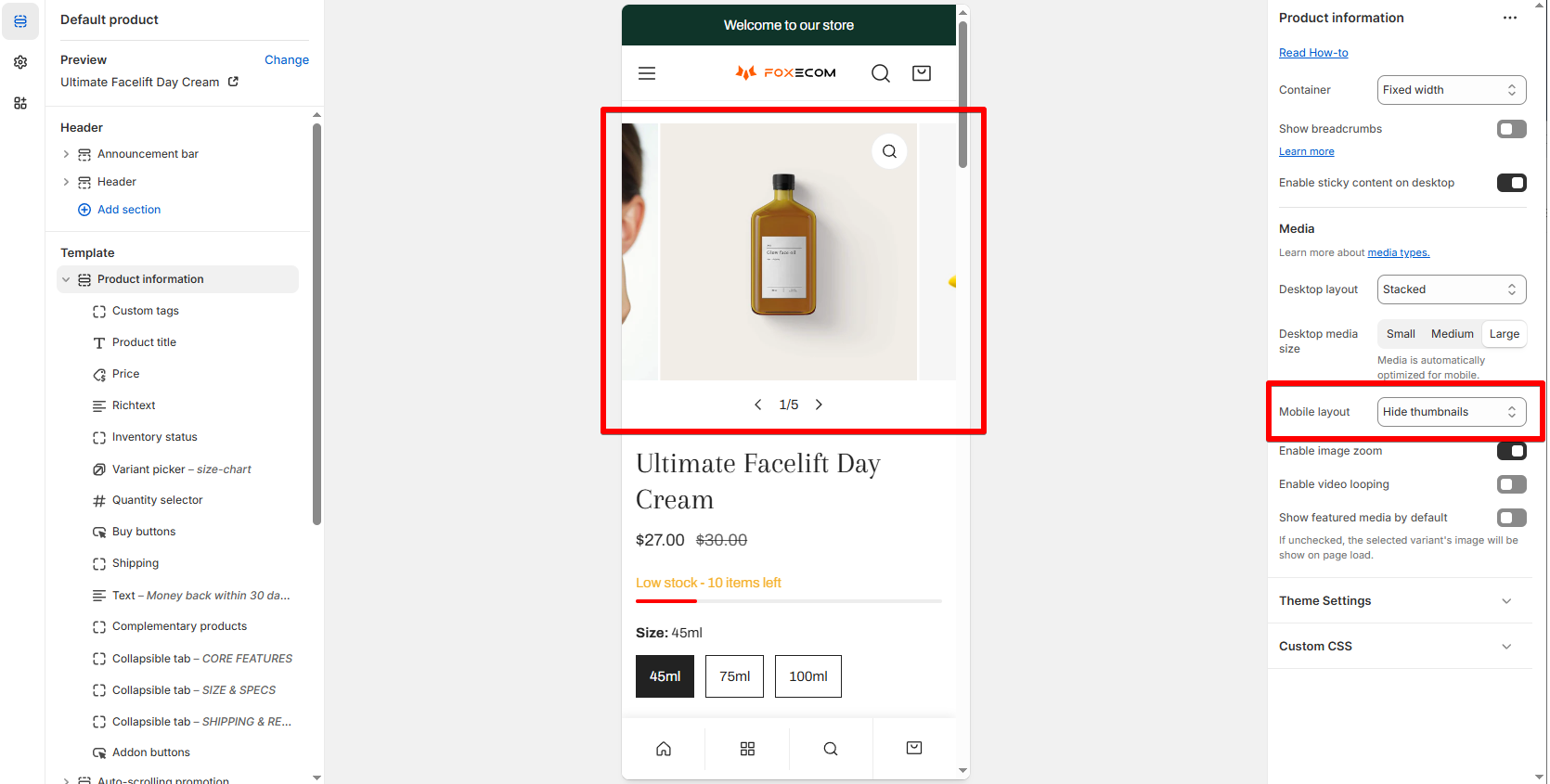Open the media types link

point(1398,252)
